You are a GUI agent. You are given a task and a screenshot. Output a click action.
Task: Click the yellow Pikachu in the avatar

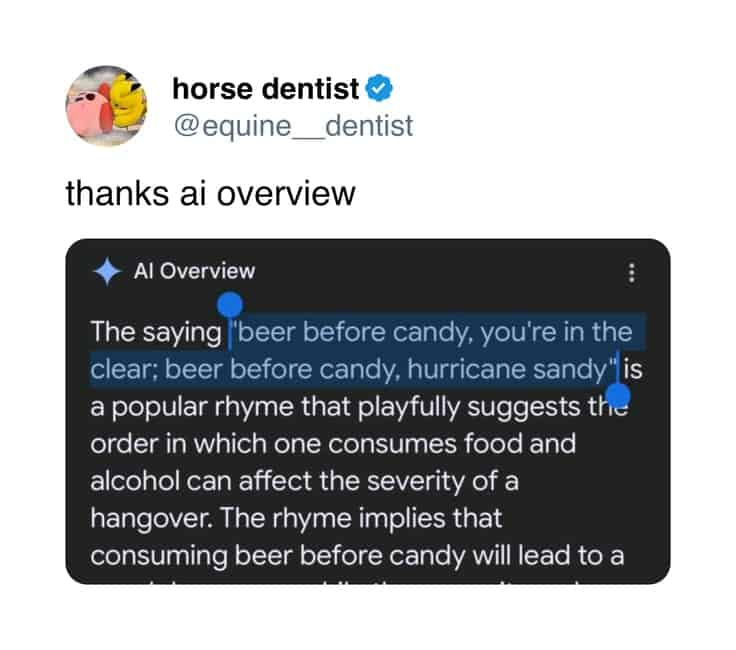coord(130,100)
